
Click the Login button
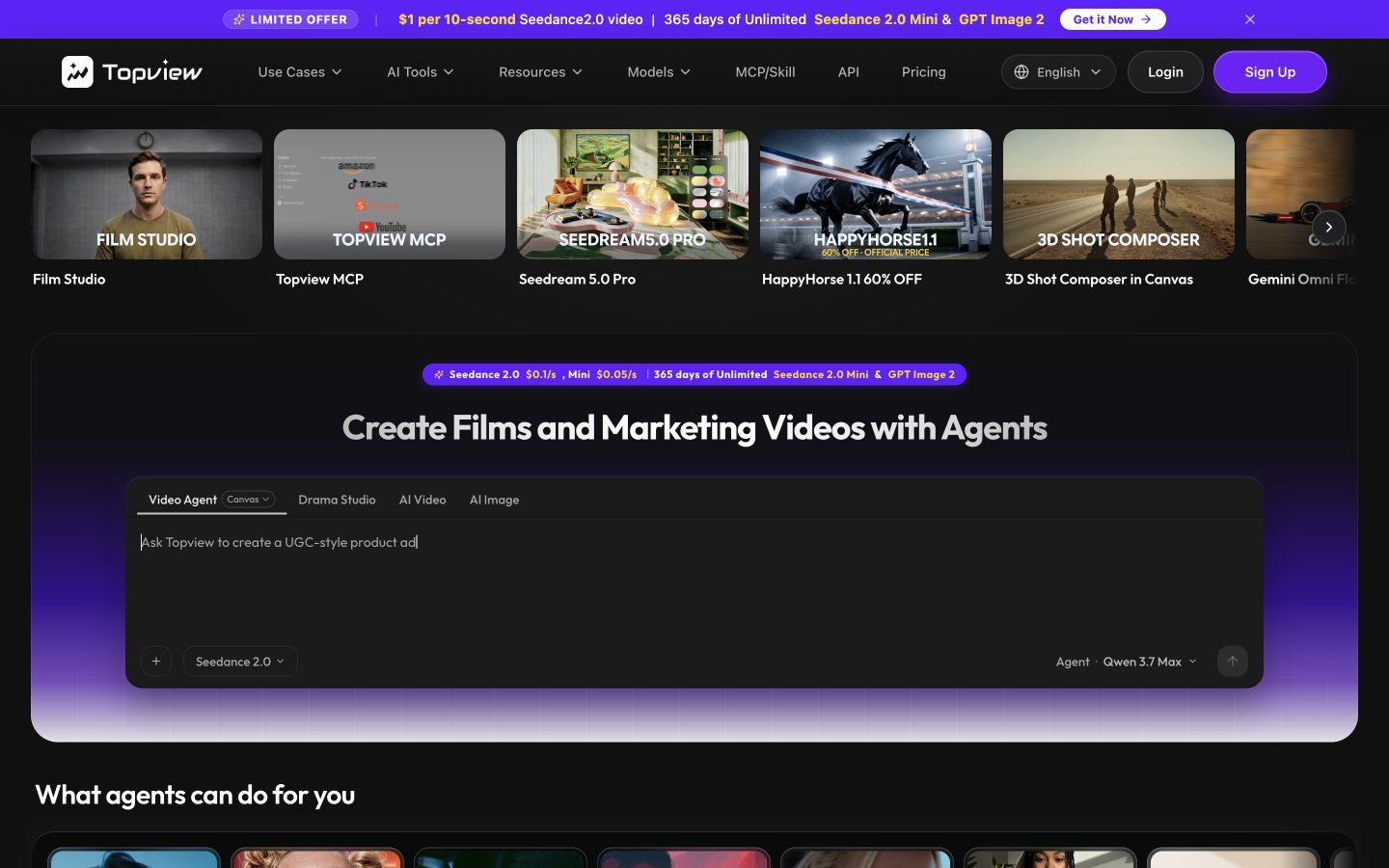click(x=1165, y=72)
